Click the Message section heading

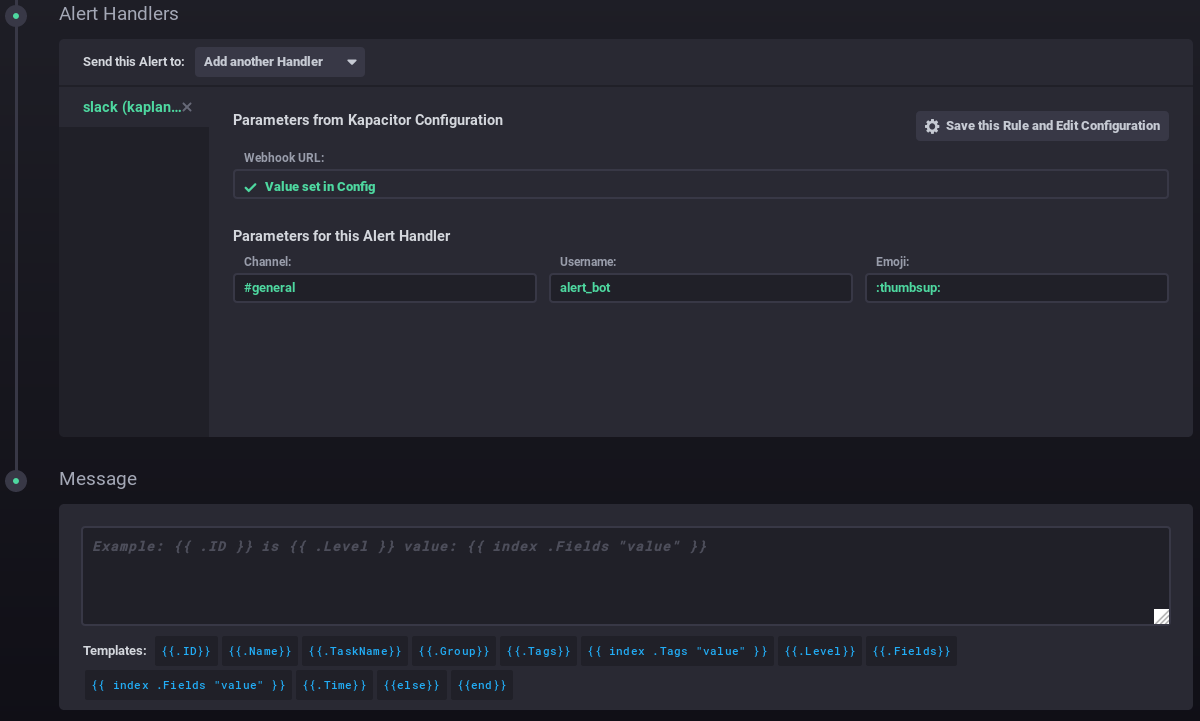tap(98, 479)
